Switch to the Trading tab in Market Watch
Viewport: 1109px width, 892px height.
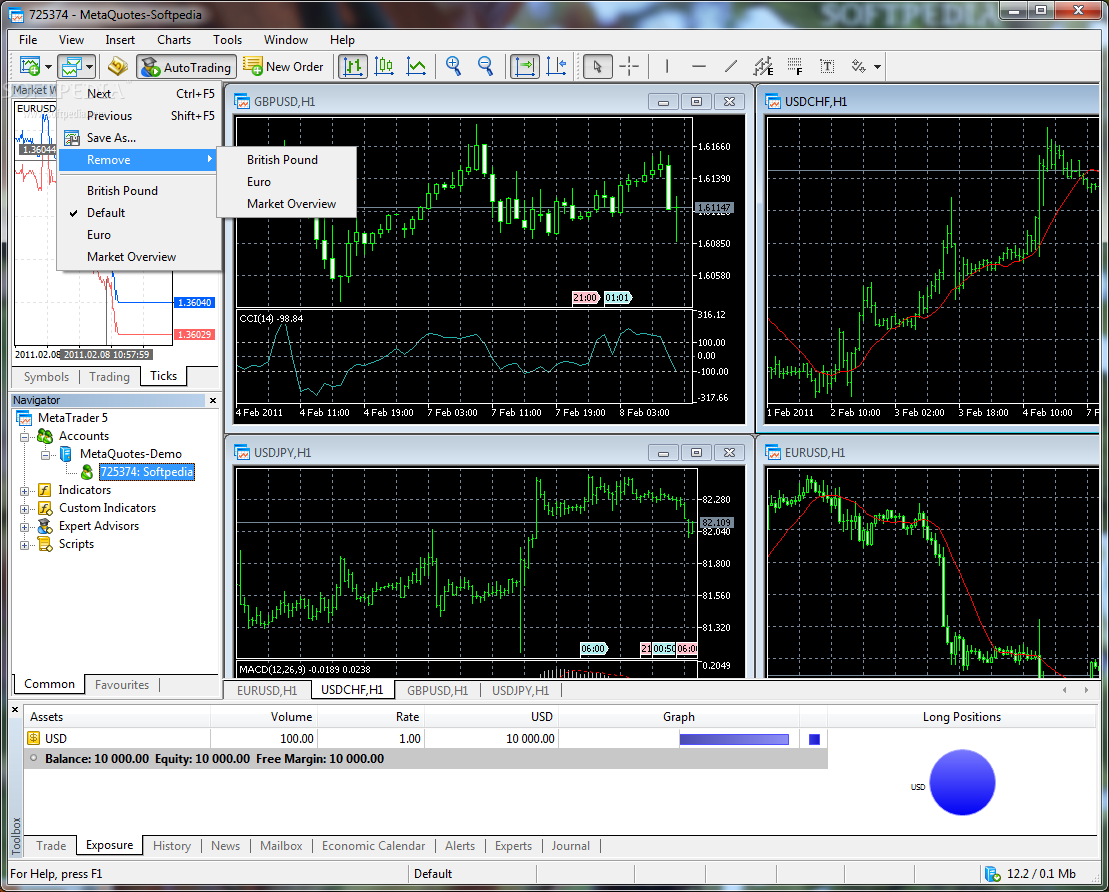(x=110, y=377)
